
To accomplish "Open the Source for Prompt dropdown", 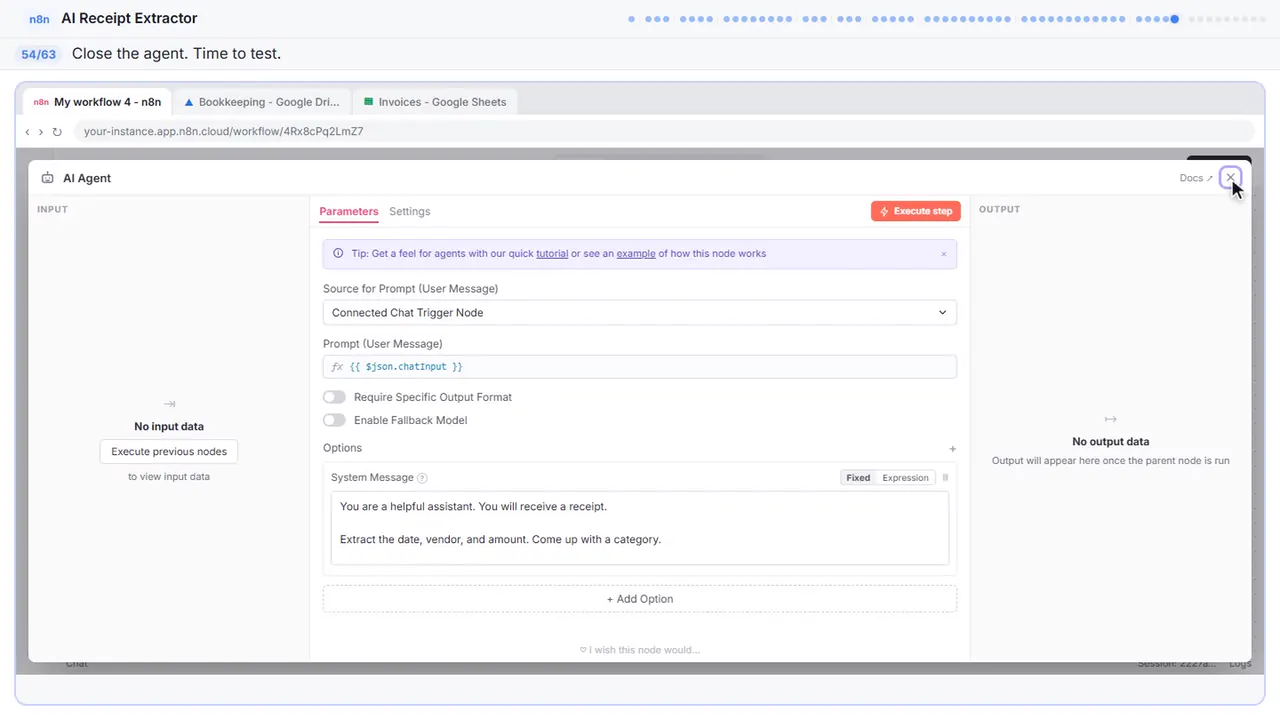I will (x=639, y=313).
